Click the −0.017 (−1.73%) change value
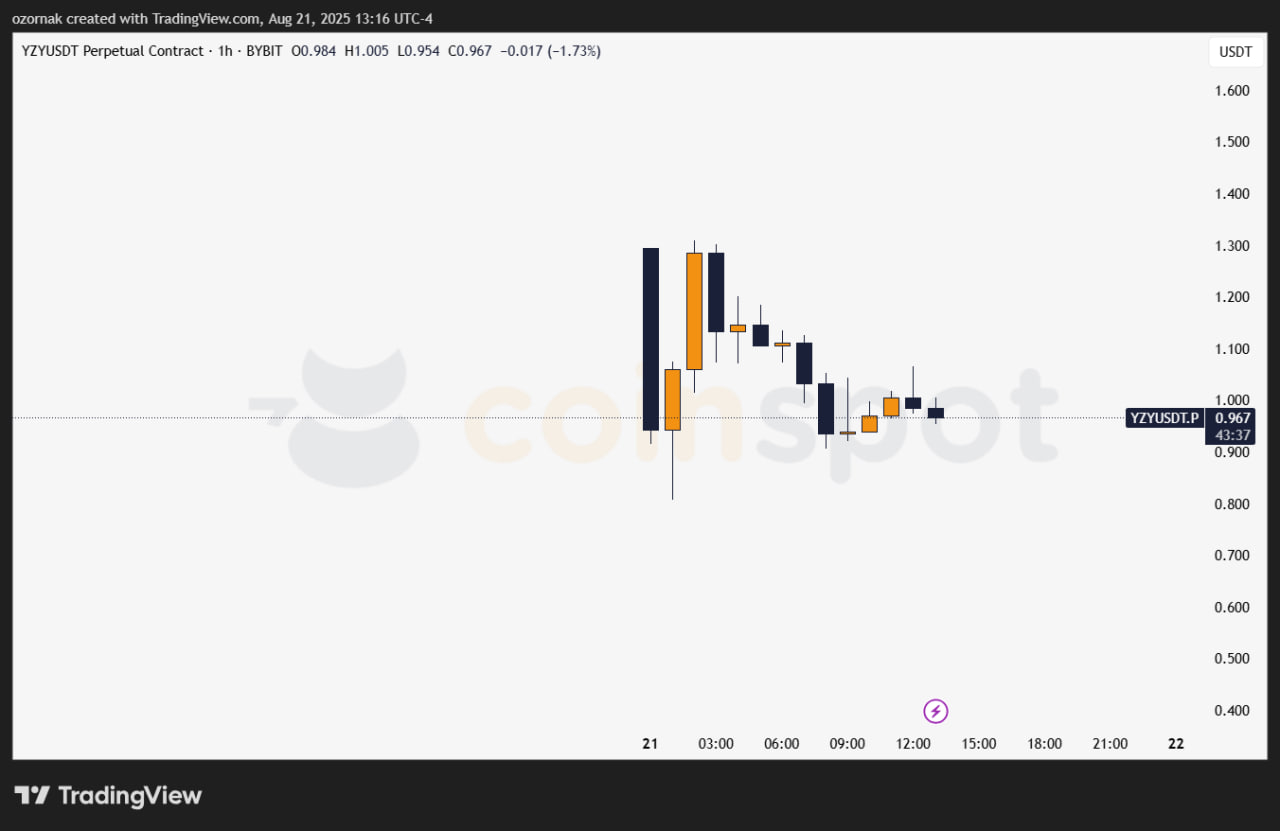This screenshot has height=831, width=1280. (x=548, y=51)
